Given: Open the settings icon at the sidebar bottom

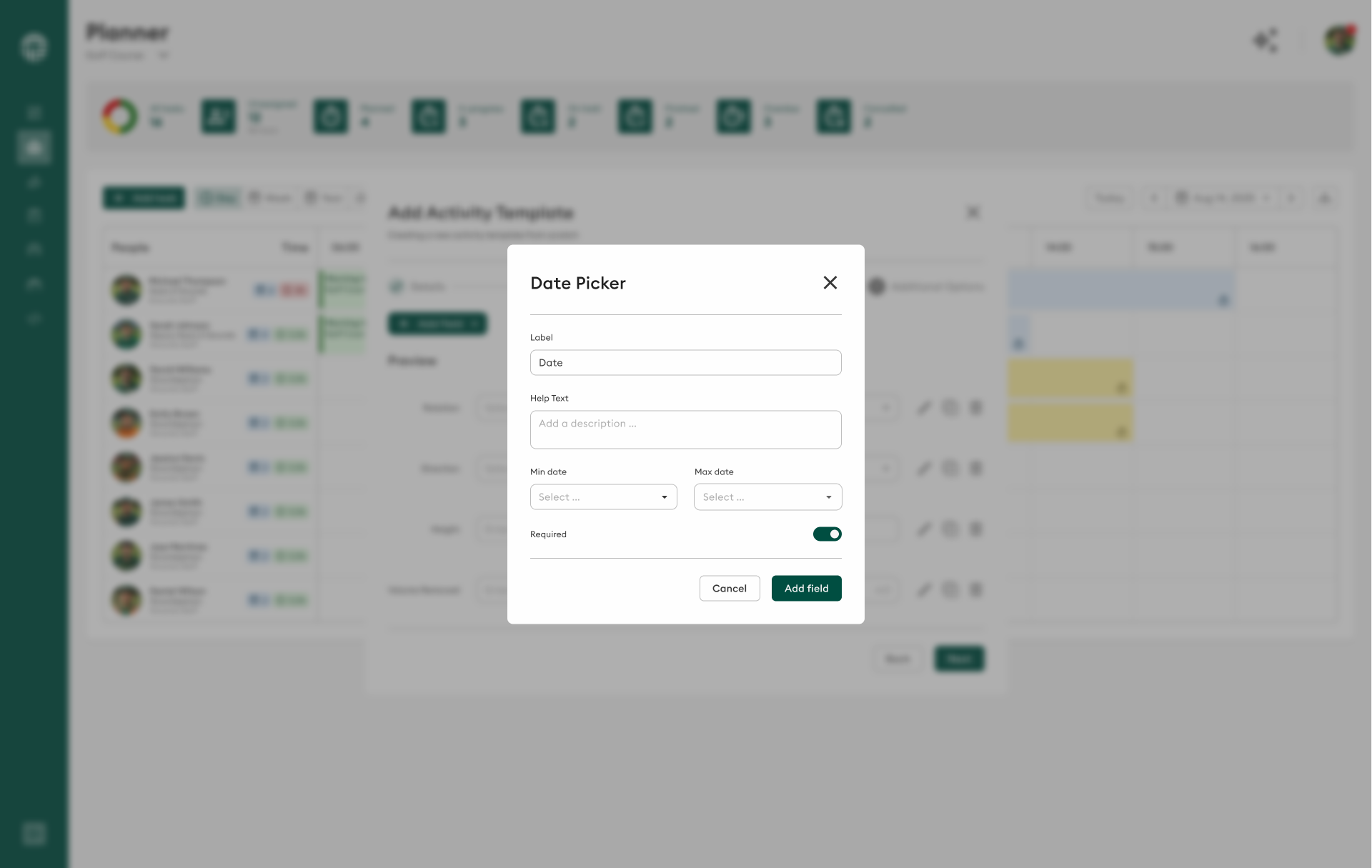Looking at the screenshot, I should (x=33, y=833).
